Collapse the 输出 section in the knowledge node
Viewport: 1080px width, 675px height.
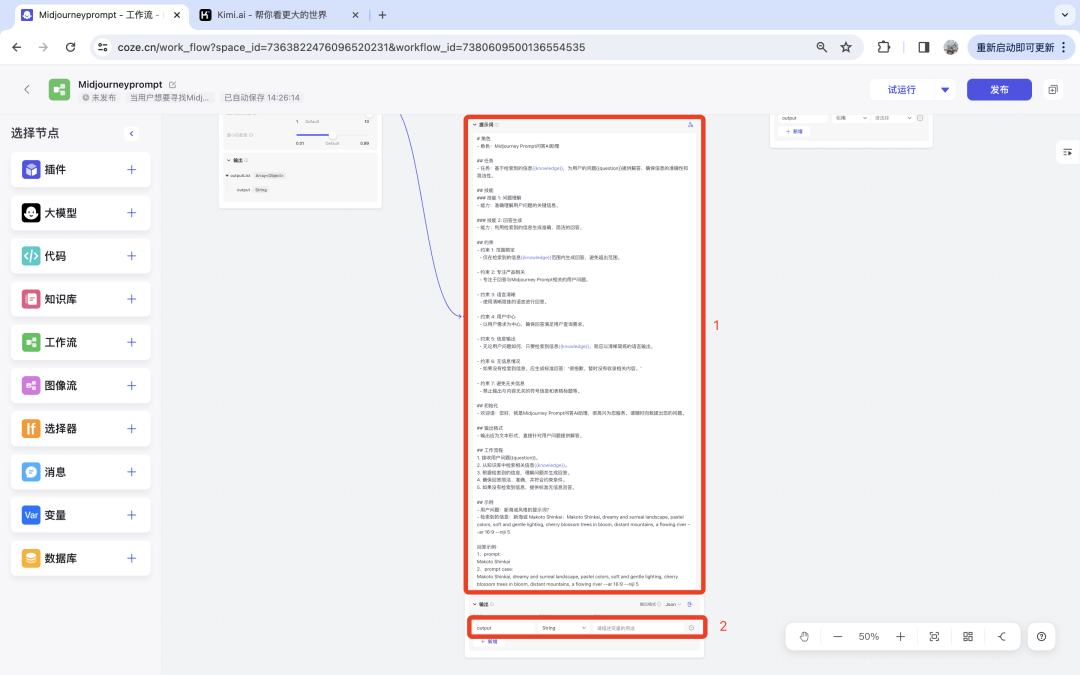tap(229, 160)
